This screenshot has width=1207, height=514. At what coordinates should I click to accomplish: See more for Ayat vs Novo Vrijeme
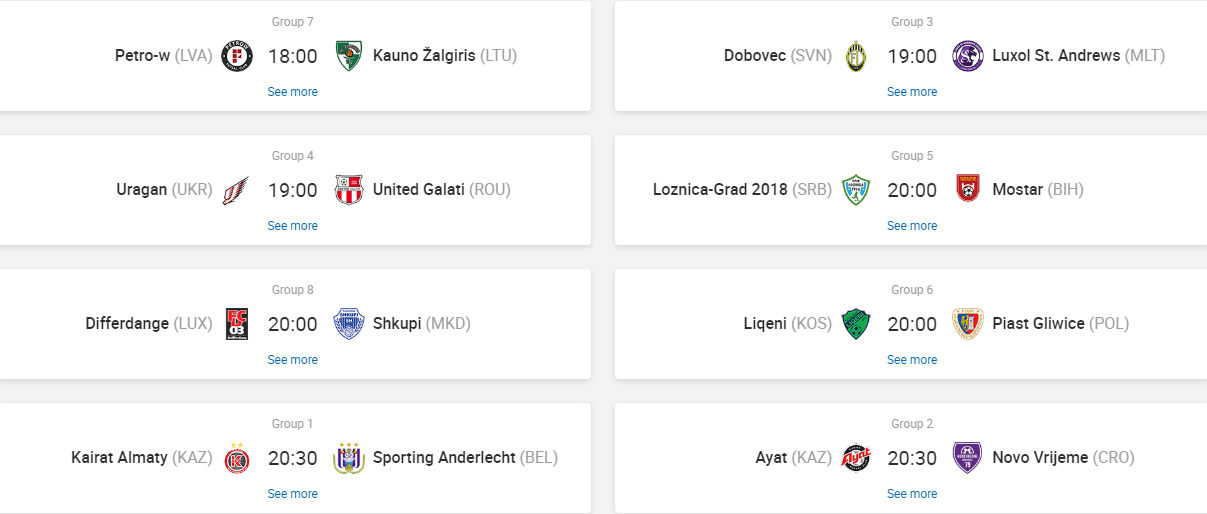tap(912, 494)
